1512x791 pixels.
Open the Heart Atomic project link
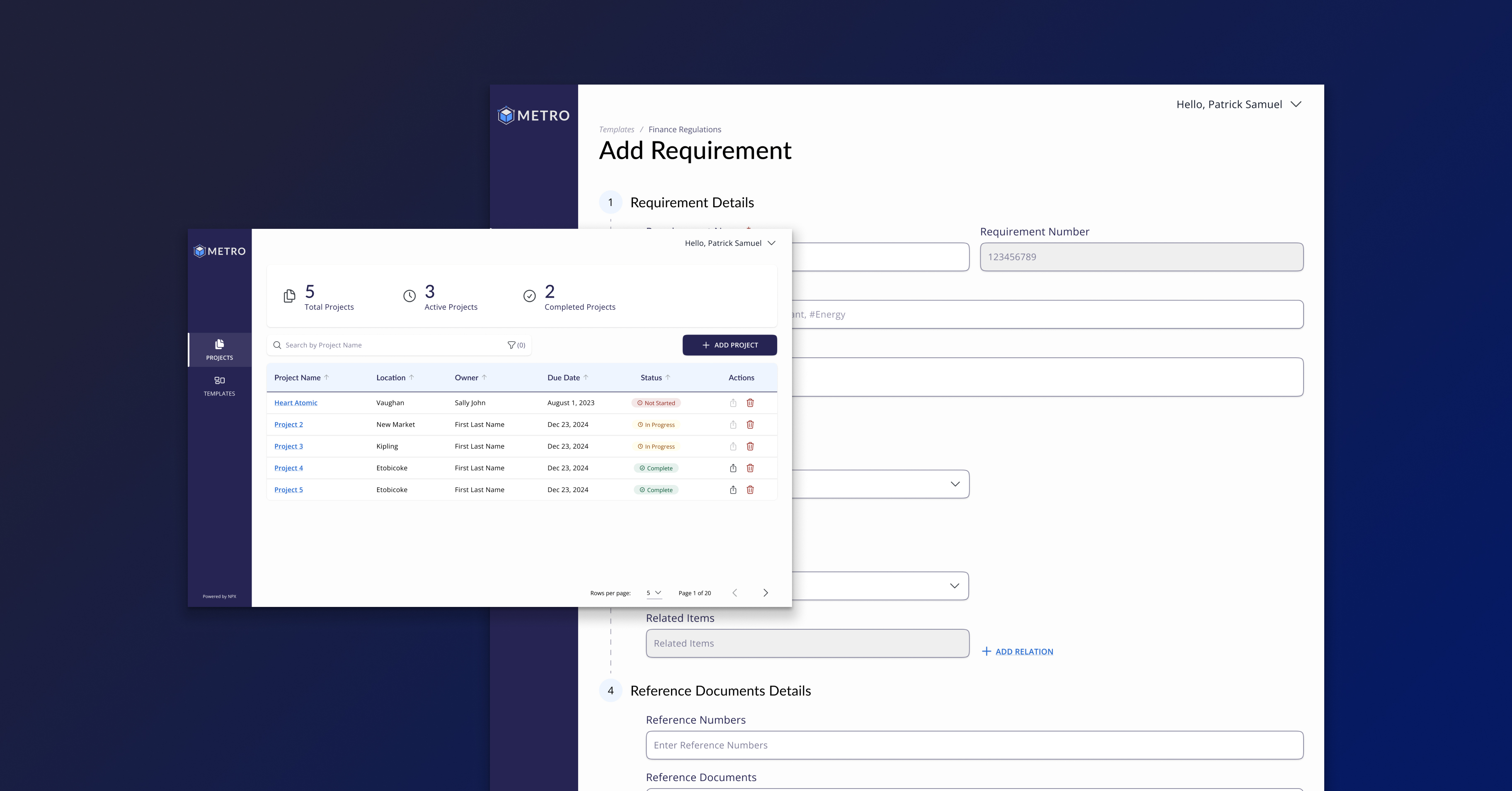click(x=296, y=403)
